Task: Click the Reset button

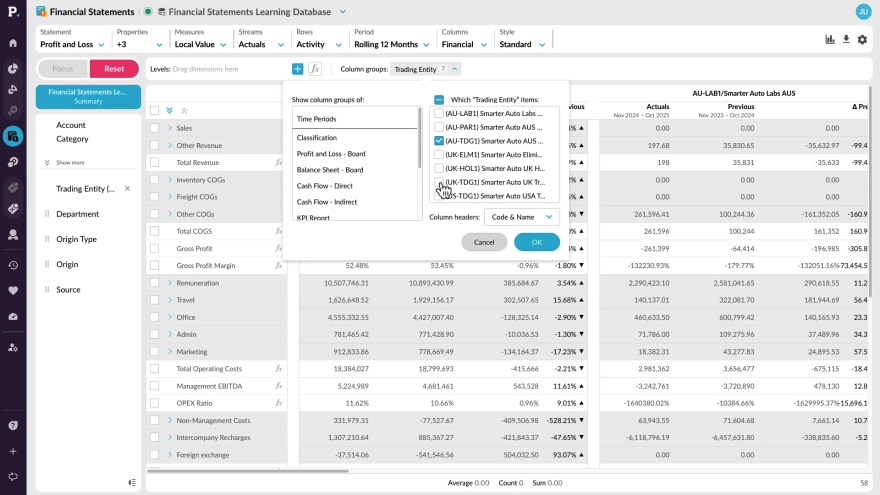Action: click(114, 68)
